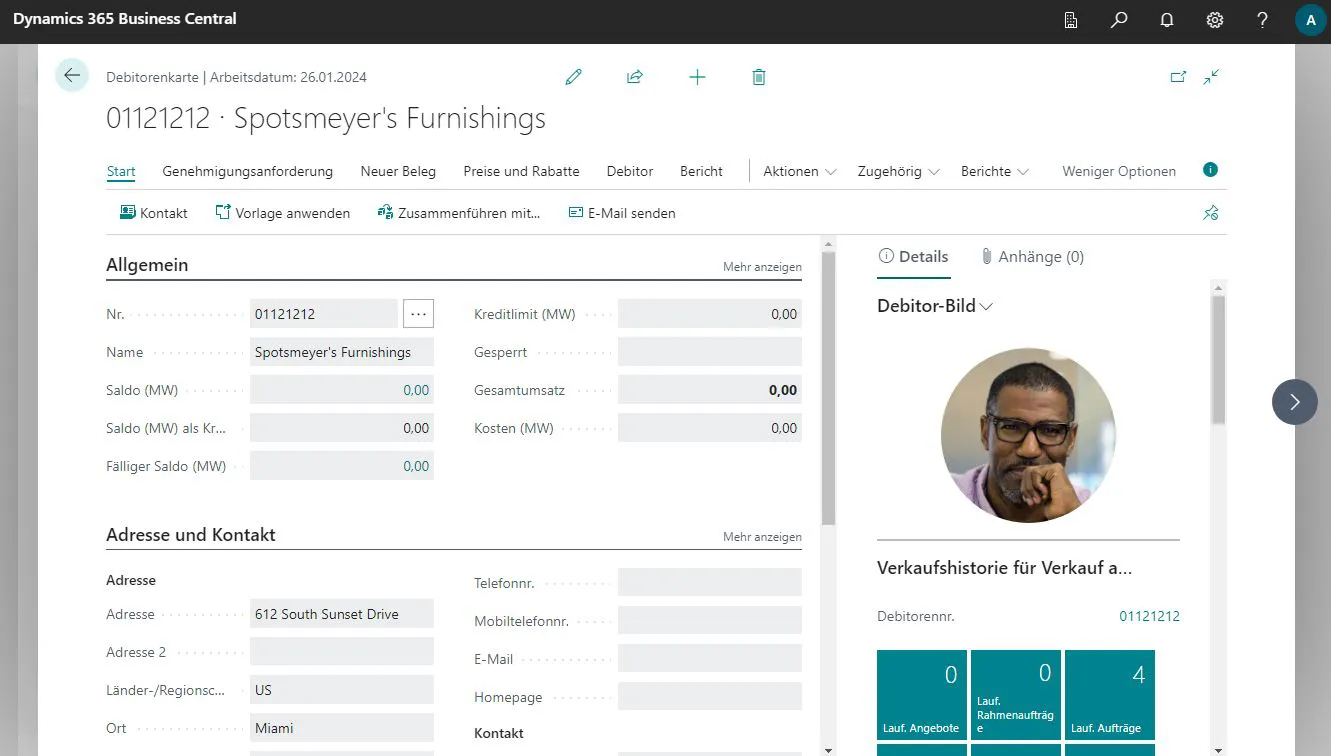
Task: Open help question mark icon
Action: pyautogui.click(x=1262, y=20)
